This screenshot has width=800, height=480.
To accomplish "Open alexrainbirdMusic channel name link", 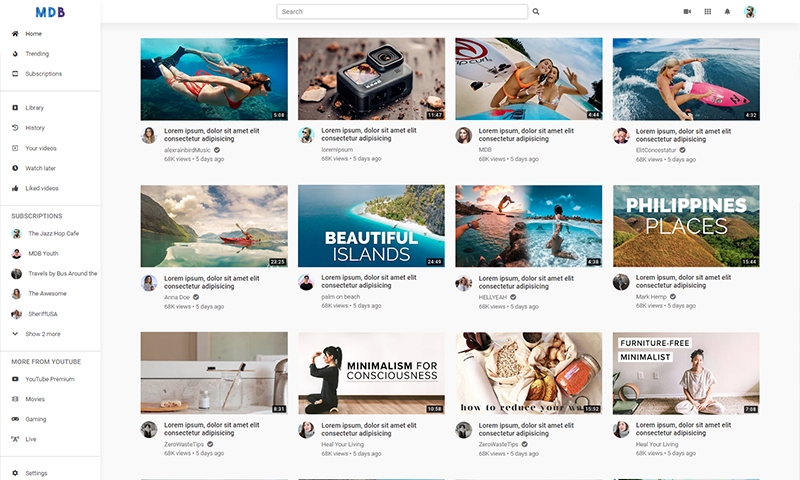I will pos(187,150).
